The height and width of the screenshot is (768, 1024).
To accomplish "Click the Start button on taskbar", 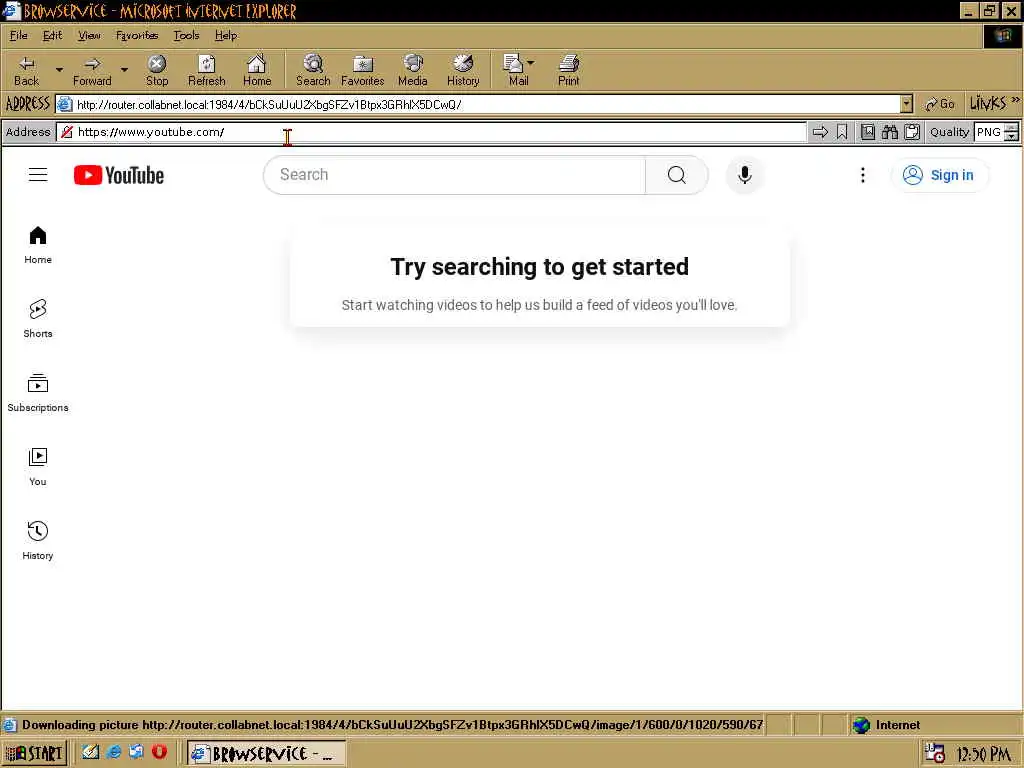I will click(34, 753).
